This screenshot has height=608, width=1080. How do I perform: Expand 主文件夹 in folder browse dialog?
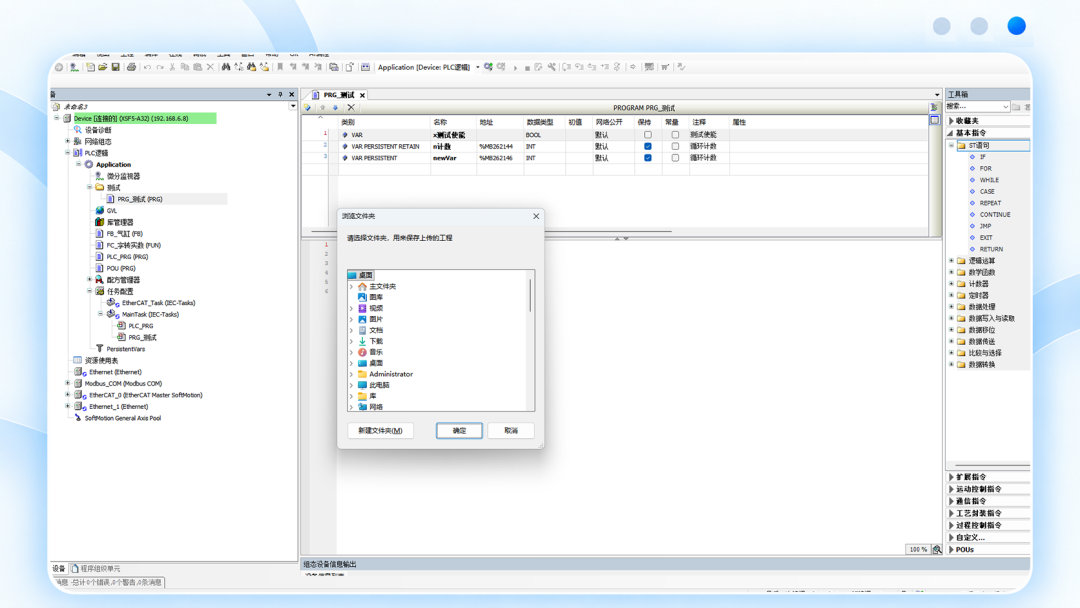coord(352,286)
